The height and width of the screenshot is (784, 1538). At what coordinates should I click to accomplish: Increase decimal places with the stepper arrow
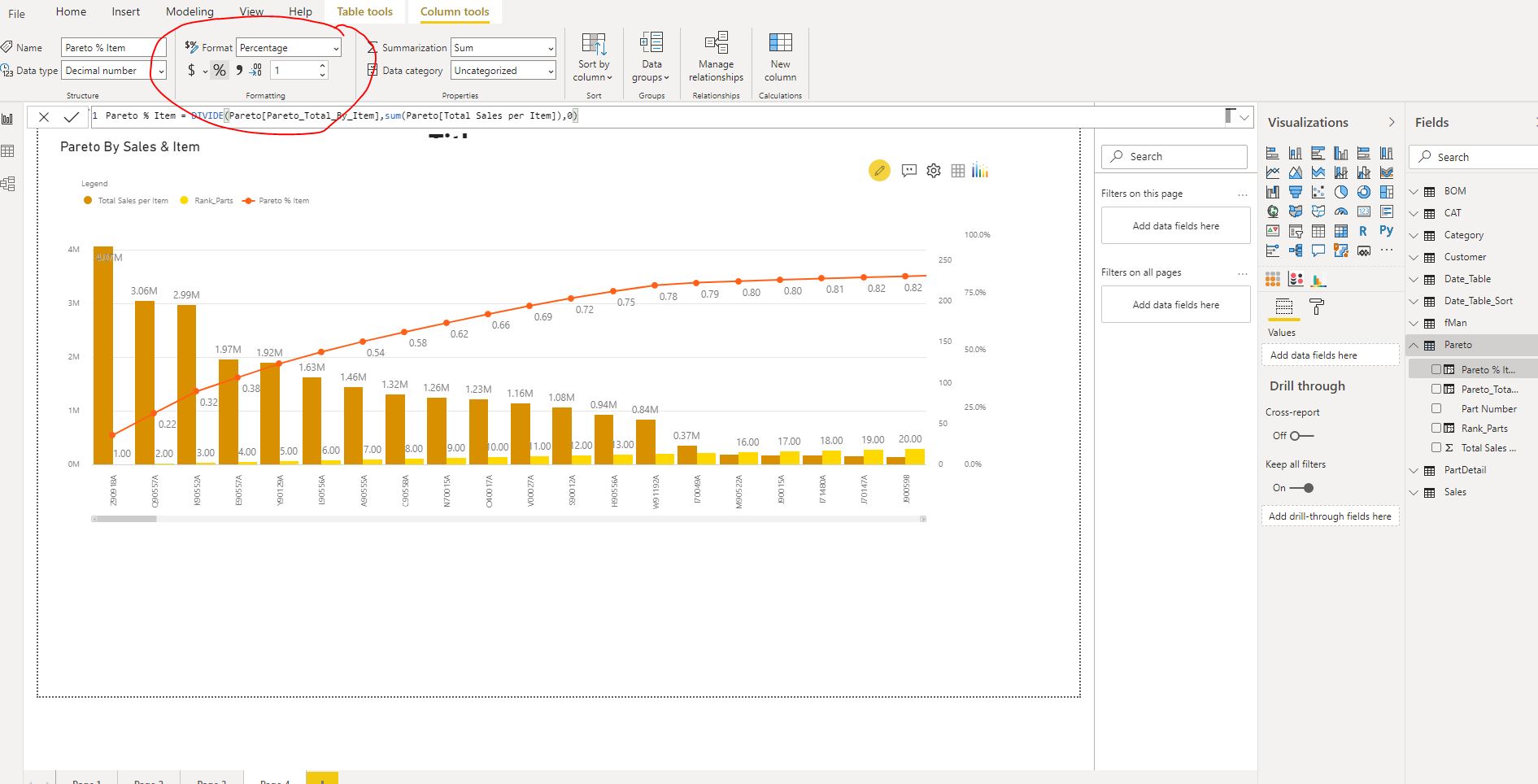(x=323, y=66)
